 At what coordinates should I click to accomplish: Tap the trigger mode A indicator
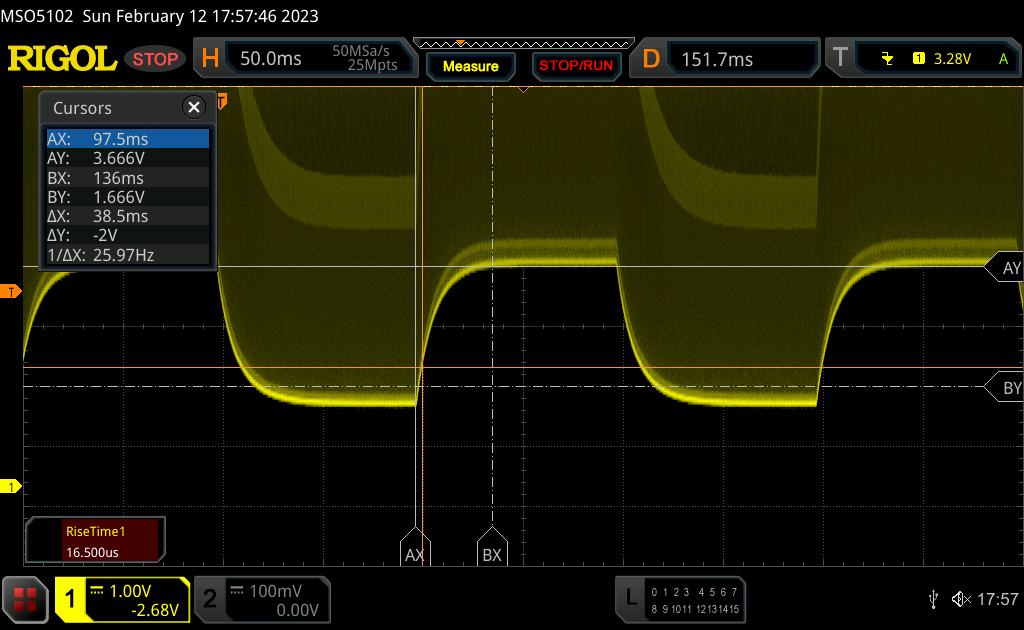[x=1003, y=59]
